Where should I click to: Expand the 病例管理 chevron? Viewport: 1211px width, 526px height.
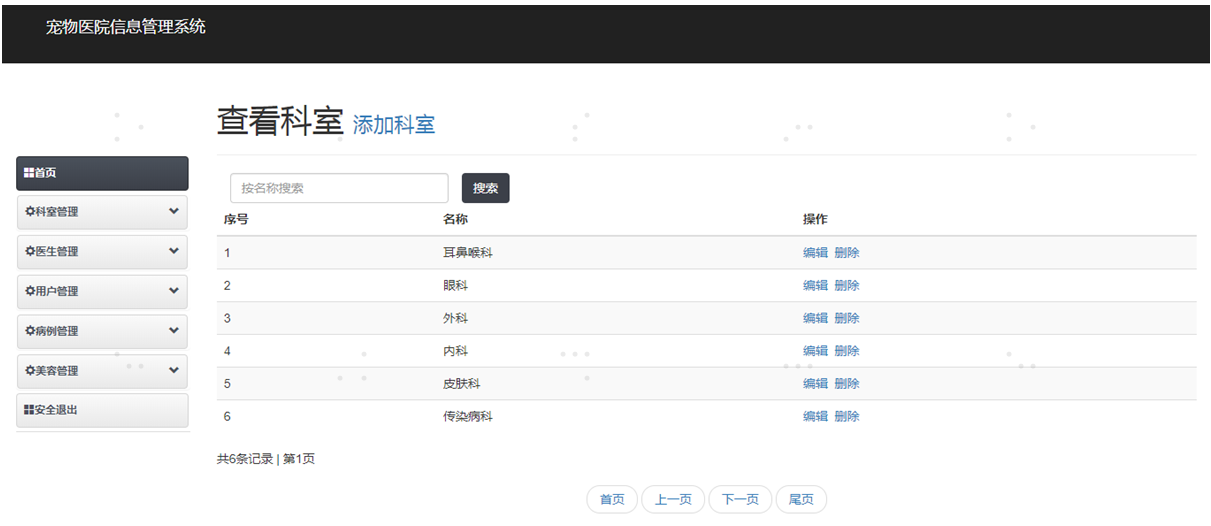[174, 330]
